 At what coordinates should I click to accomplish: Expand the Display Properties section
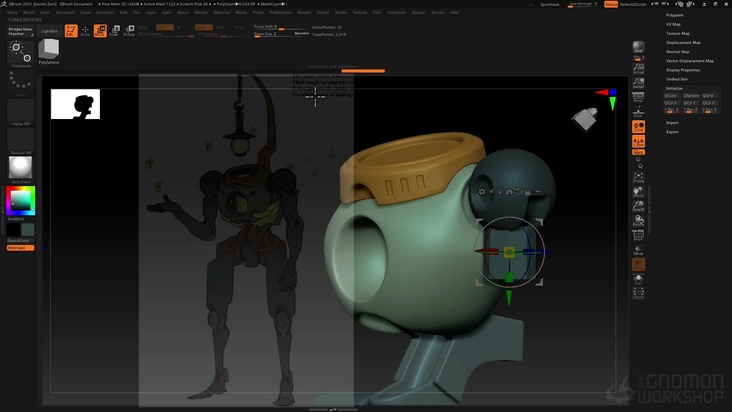click(x=683, y=70)
